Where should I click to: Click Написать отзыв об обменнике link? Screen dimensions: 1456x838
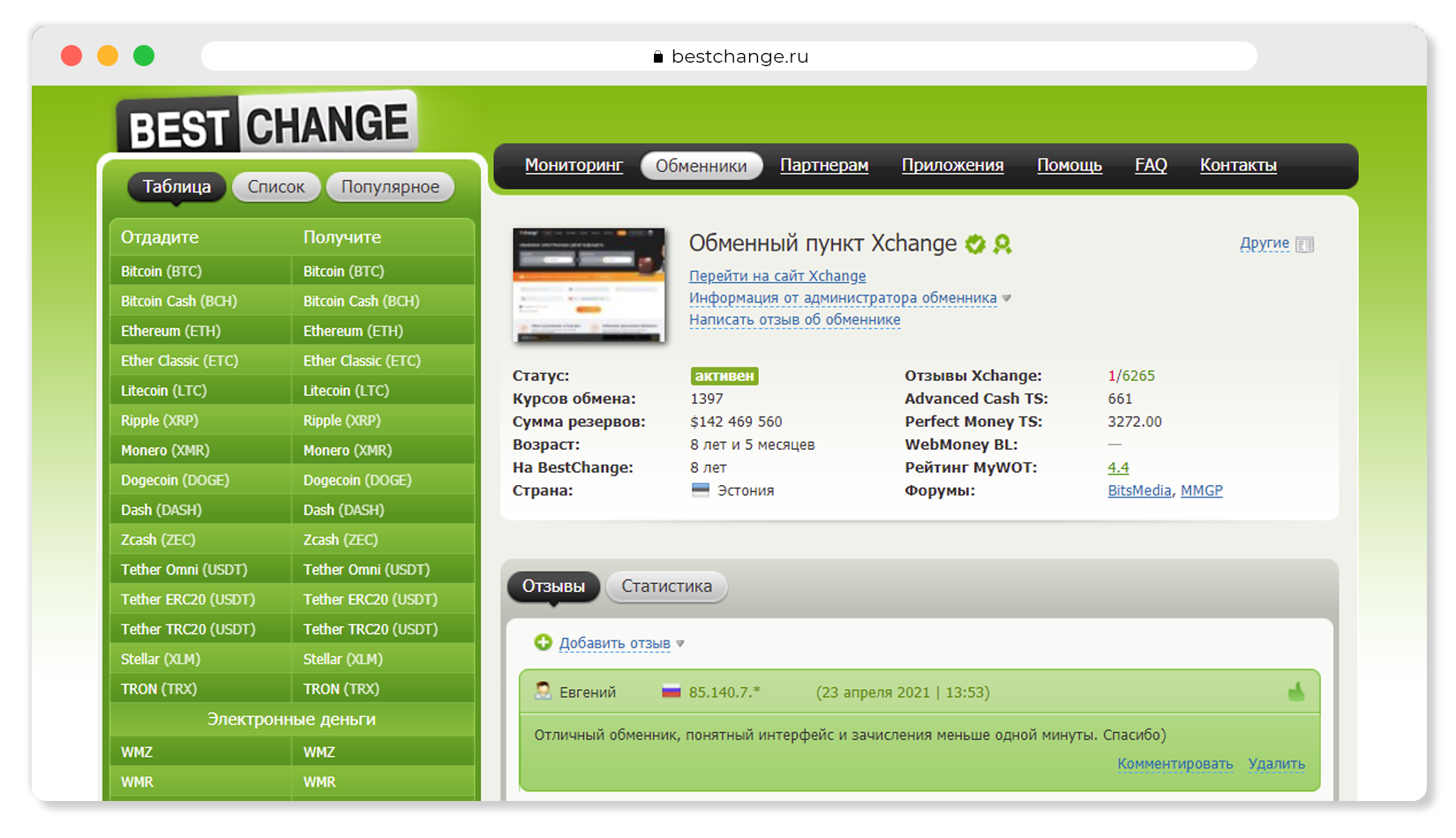[795, 319]
